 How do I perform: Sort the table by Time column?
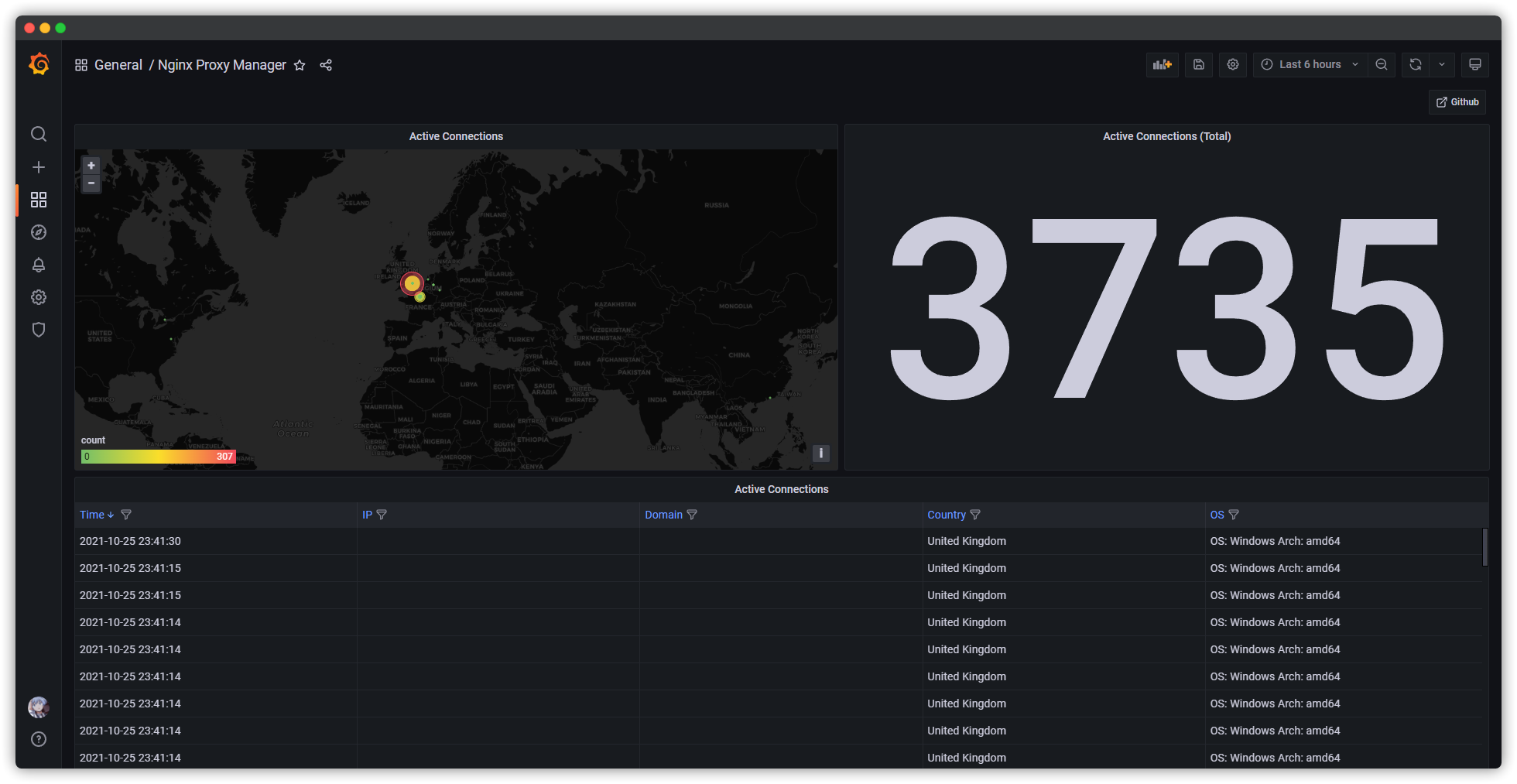click(92, 515)
